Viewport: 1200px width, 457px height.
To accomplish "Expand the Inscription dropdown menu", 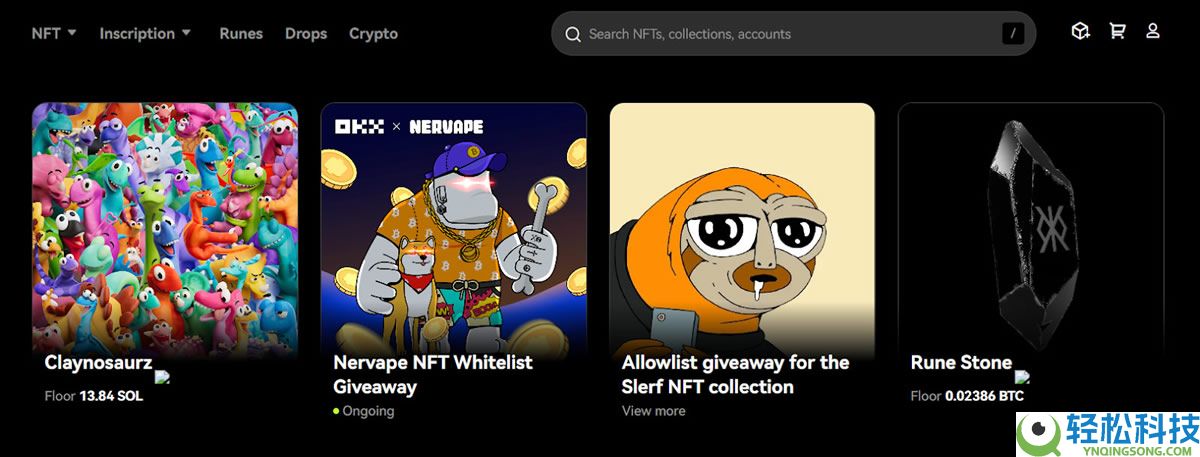I will click(145, 33).
